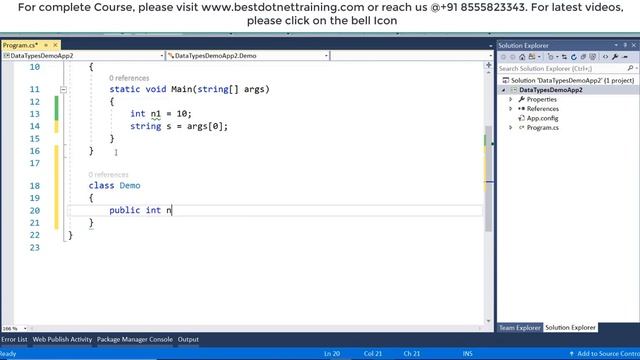Collapse the DataTypesDemoApp2 project node

(503, 90)
